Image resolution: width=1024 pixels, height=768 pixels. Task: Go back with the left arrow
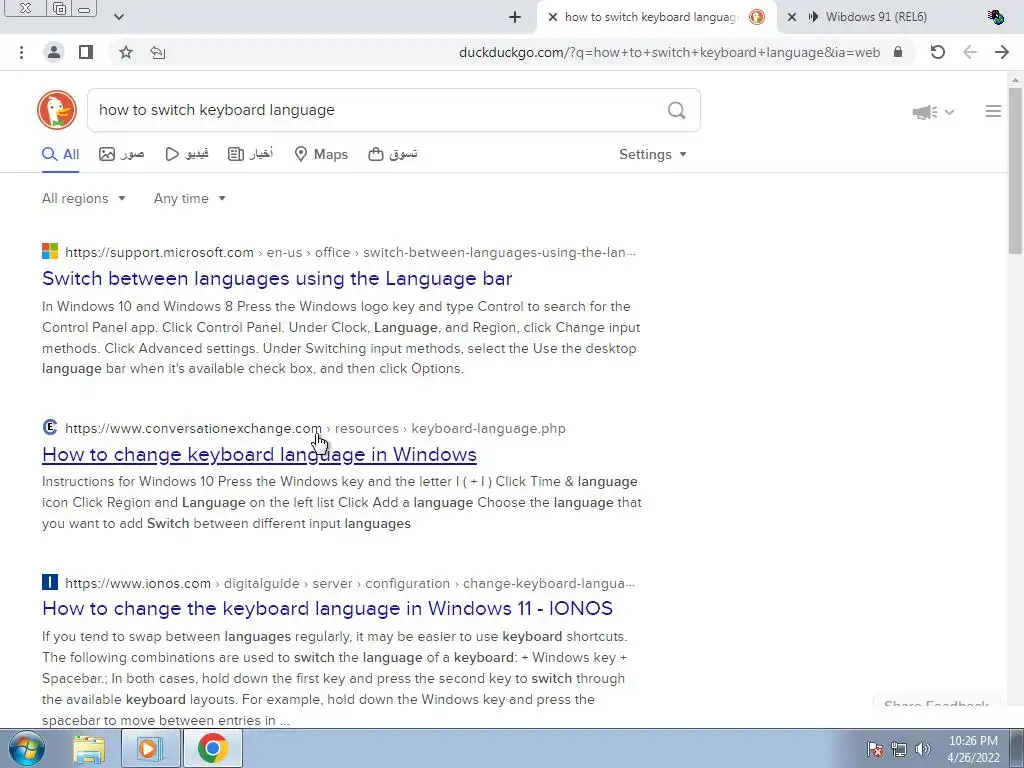(970, 52)
